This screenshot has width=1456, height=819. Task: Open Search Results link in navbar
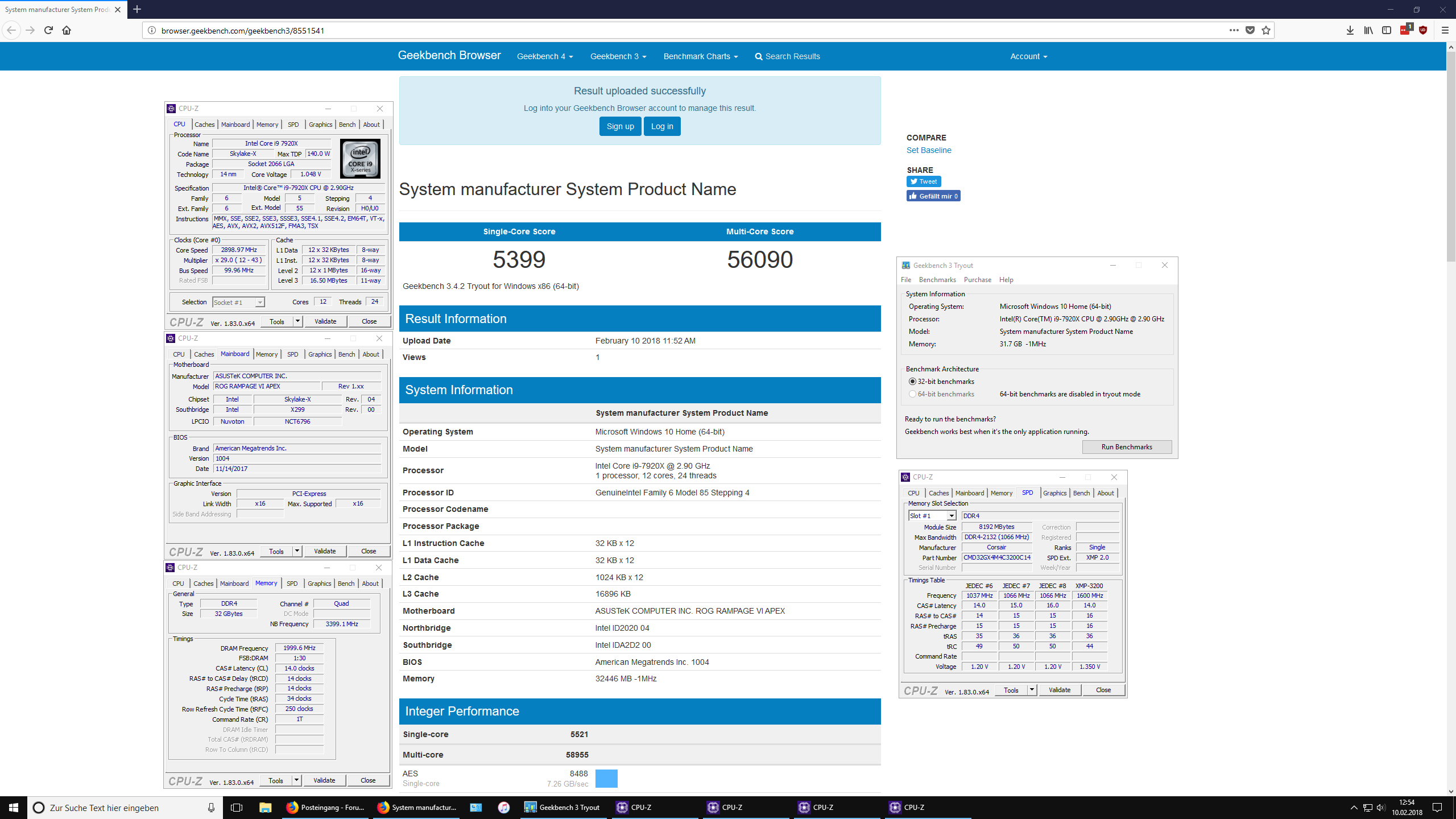787,56
